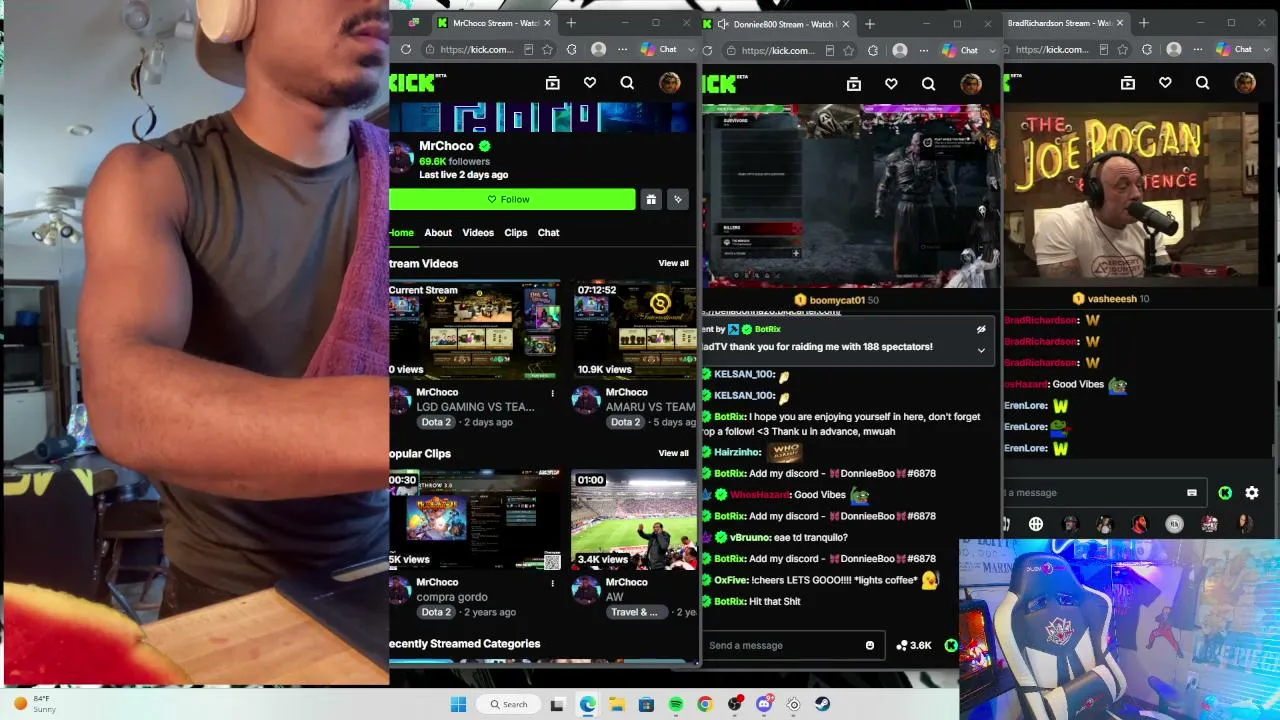Open chat settings gear in BradRichardson window
Viewport: 1280px width, 720px height.
1252,492
